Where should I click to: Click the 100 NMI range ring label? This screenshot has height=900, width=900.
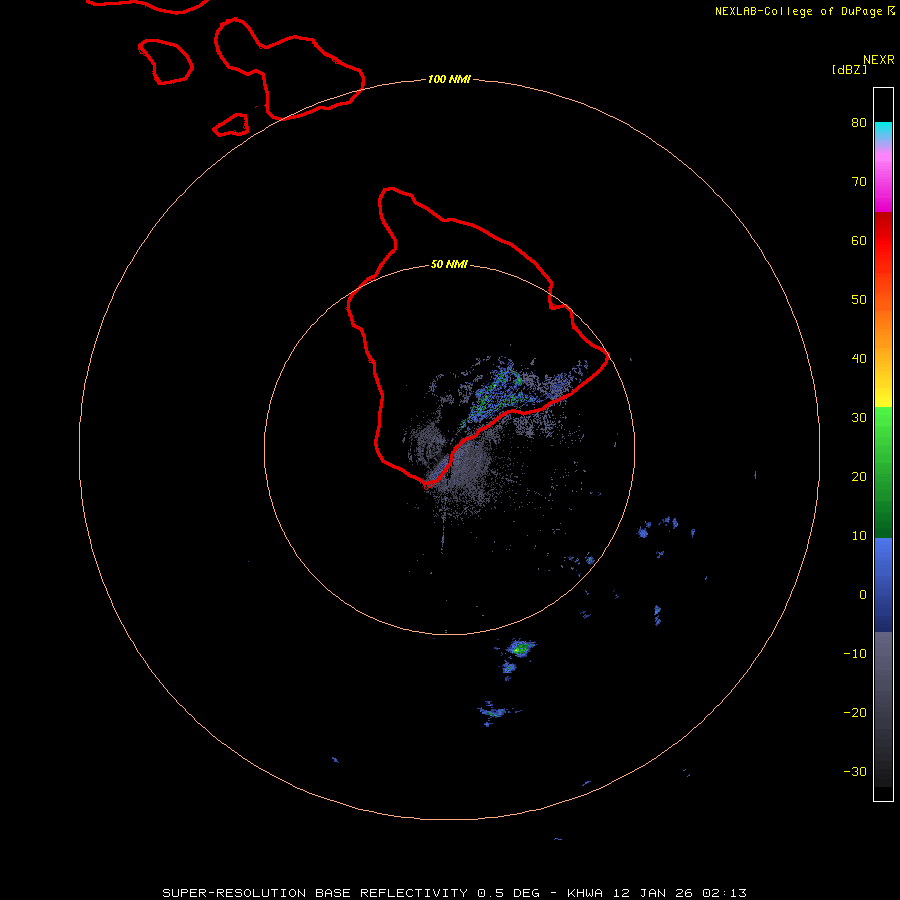click(x=449, y=79)
